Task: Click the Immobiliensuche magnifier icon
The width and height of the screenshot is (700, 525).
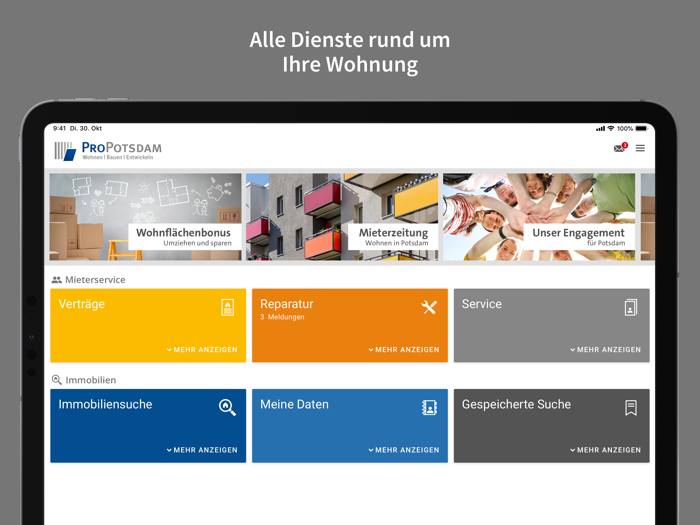Action: [227, 407]
